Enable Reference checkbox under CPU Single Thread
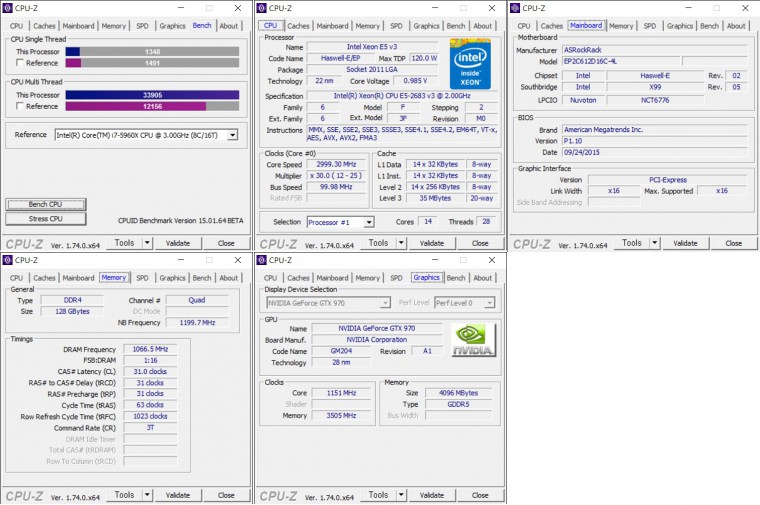Viewport: 760px width, 505px height. 20,63
